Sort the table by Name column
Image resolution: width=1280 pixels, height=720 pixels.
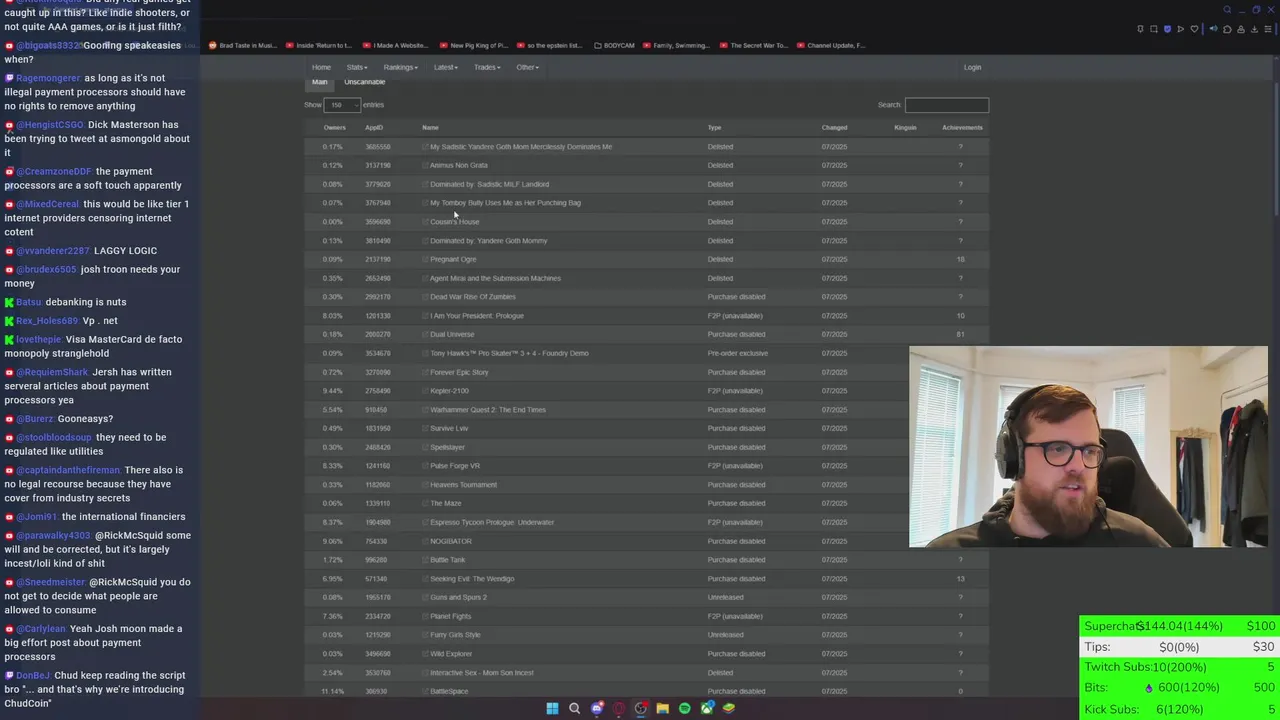(x=430, y=128)
